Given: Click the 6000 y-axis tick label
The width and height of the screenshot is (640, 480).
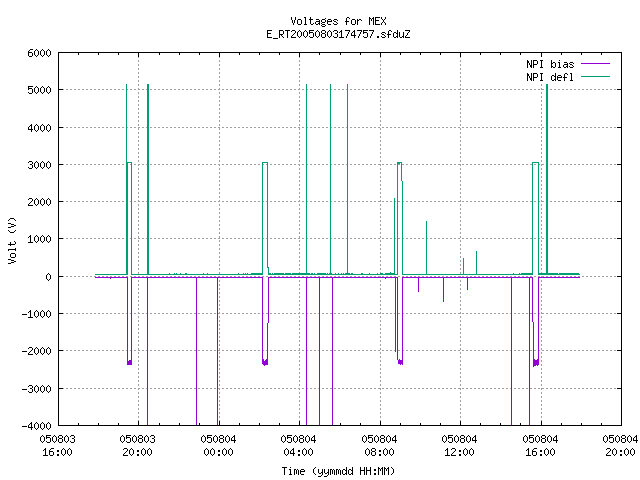Looking at the screenshot, I should point(40,53).
